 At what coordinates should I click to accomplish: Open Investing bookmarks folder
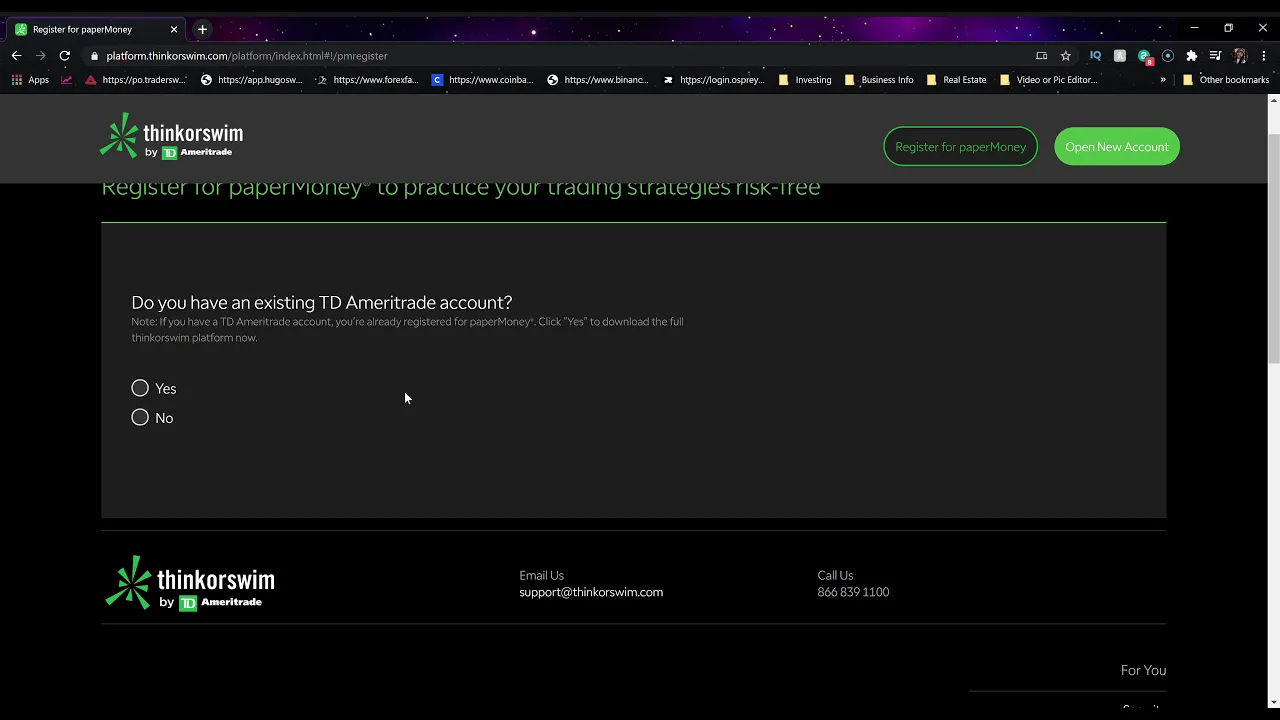pyautogui.click(x=805, y=80)
